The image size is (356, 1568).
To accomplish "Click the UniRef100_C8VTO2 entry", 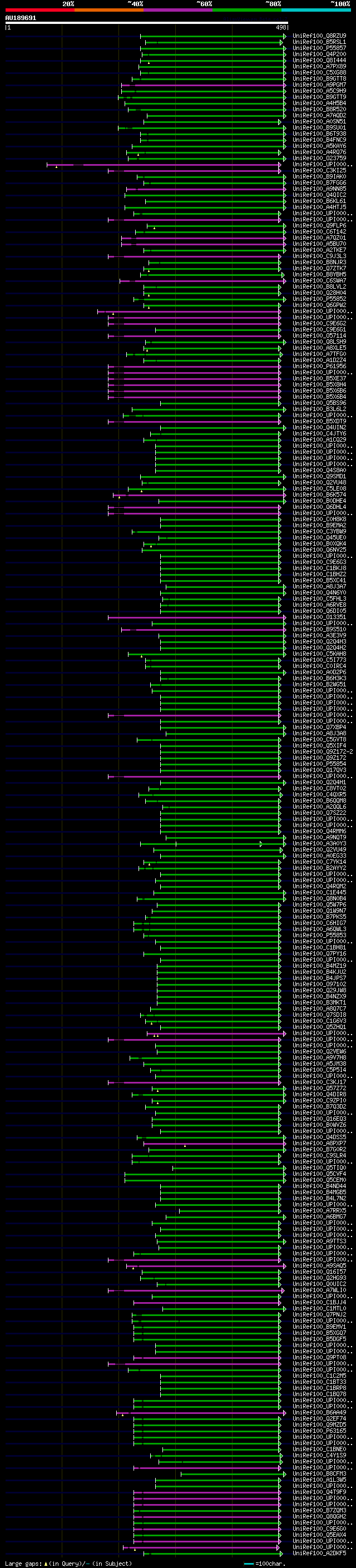I will point(319,789).
